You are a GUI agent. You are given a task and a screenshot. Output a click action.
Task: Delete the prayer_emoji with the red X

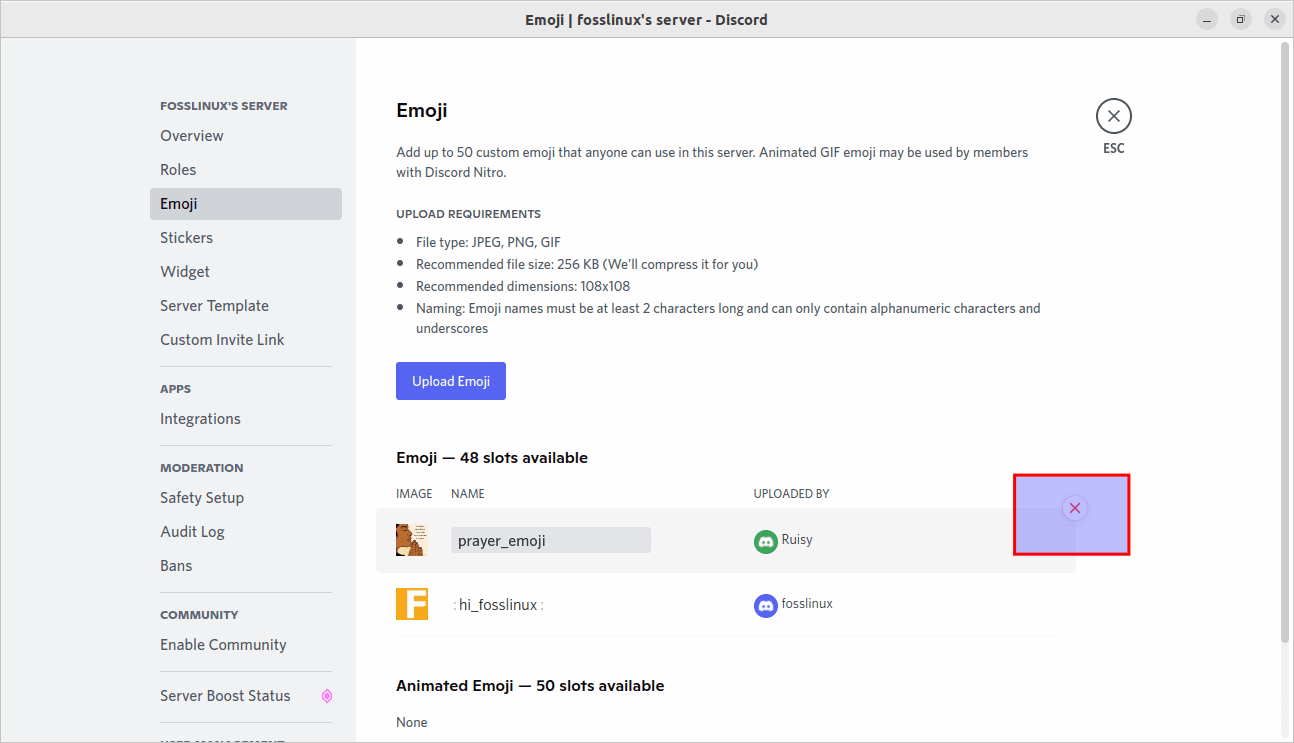point(1075,508)
